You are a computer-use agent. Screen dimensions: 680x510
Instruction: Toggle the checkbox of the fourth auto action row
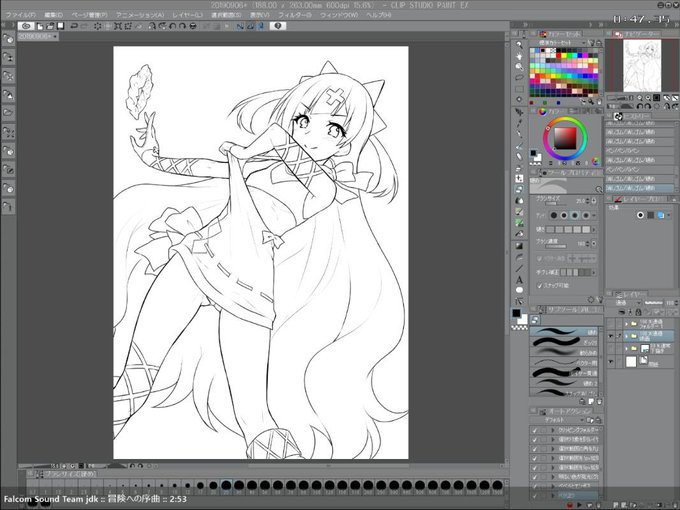tap(535, 458)
